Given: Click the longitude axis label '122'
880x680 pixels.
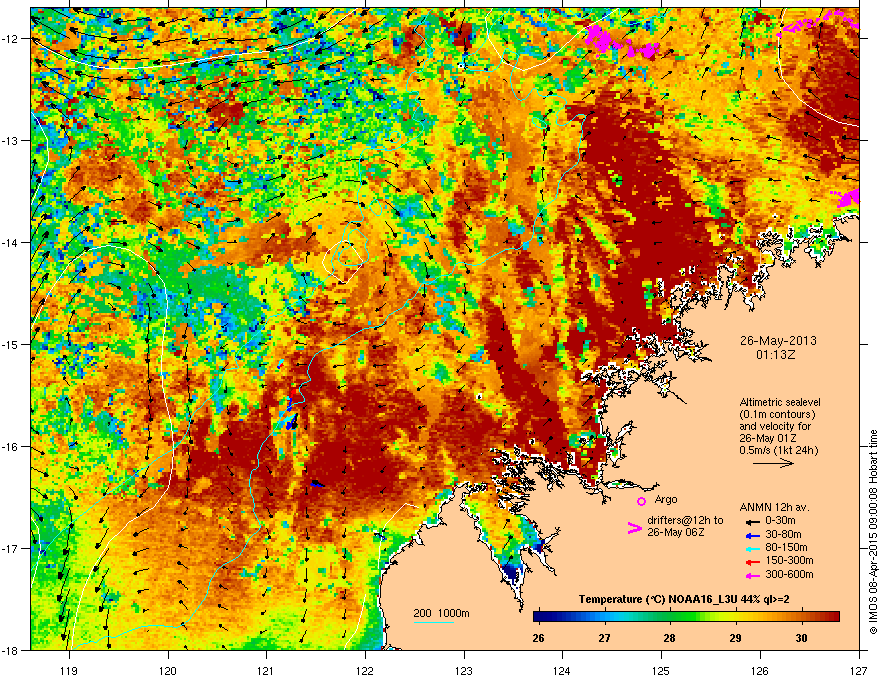Looking at the screenshot, I should click(365, 670).
